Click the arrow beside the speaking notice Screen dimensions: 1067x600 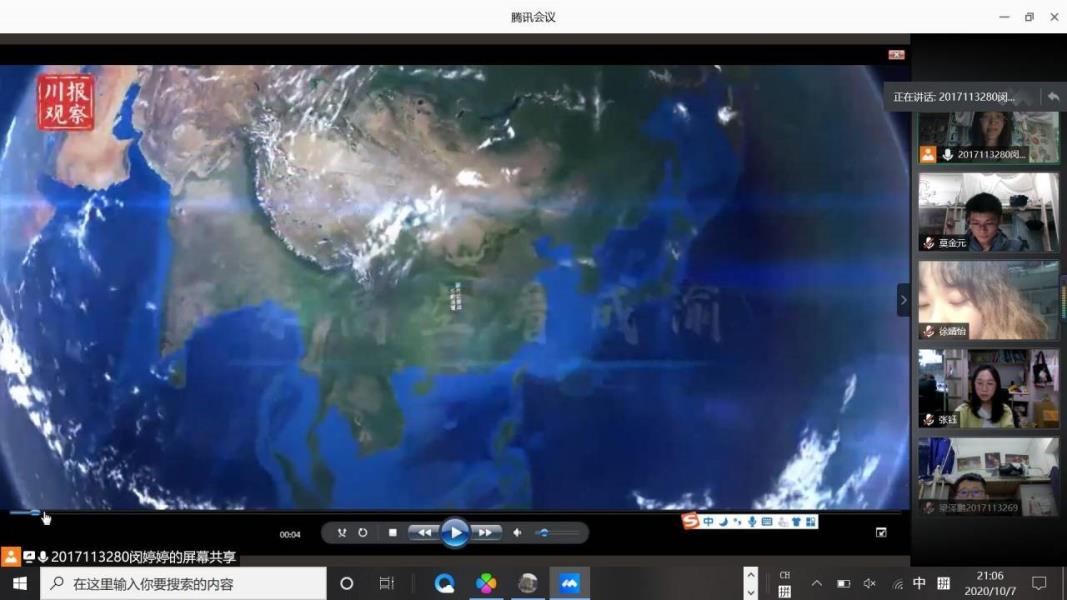[1053, 97]
